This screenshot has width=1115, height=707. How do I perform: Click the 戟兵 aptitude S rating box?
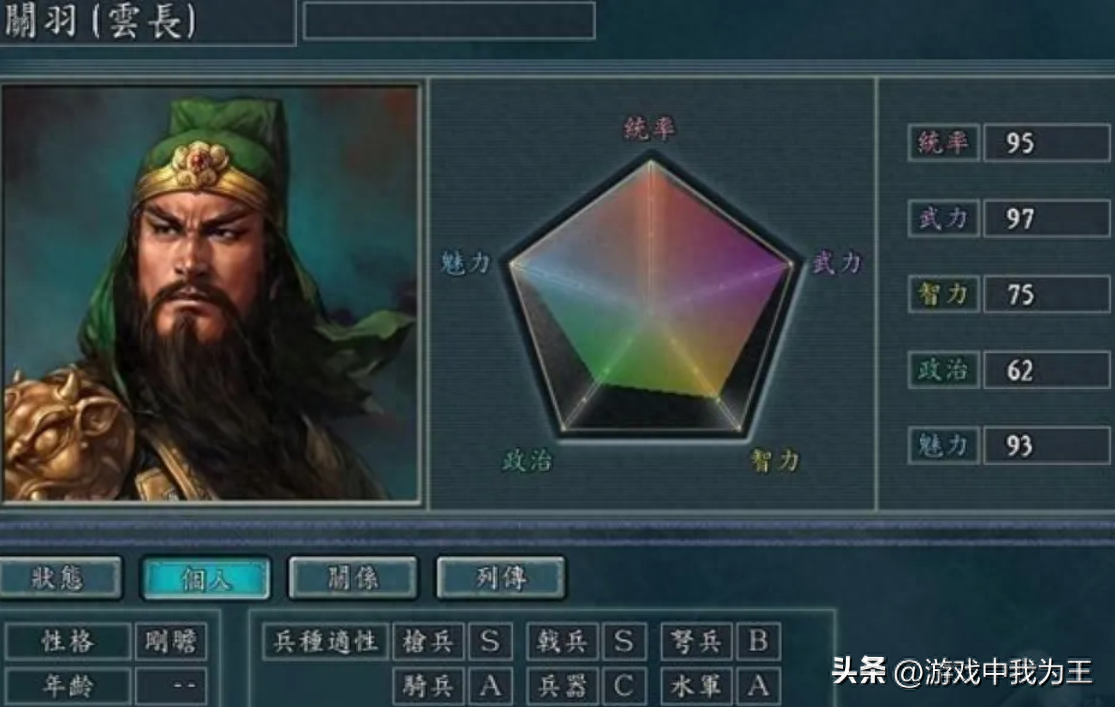pyautogui.click(x=624, y=642)
